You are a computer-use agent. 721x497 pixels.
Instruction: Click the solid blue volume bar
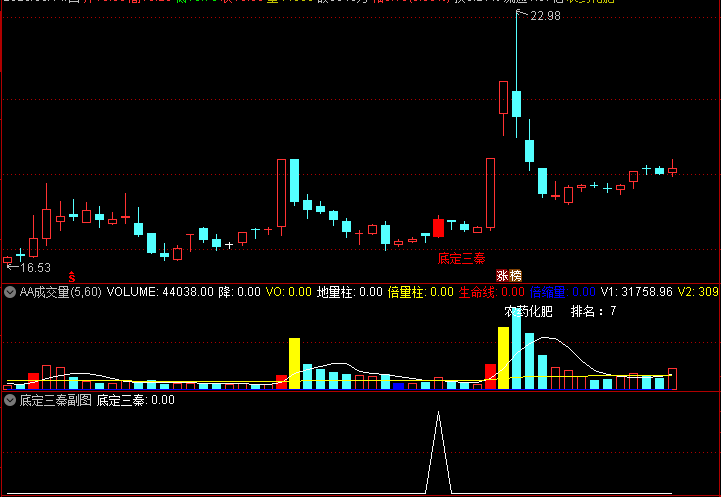399,386
